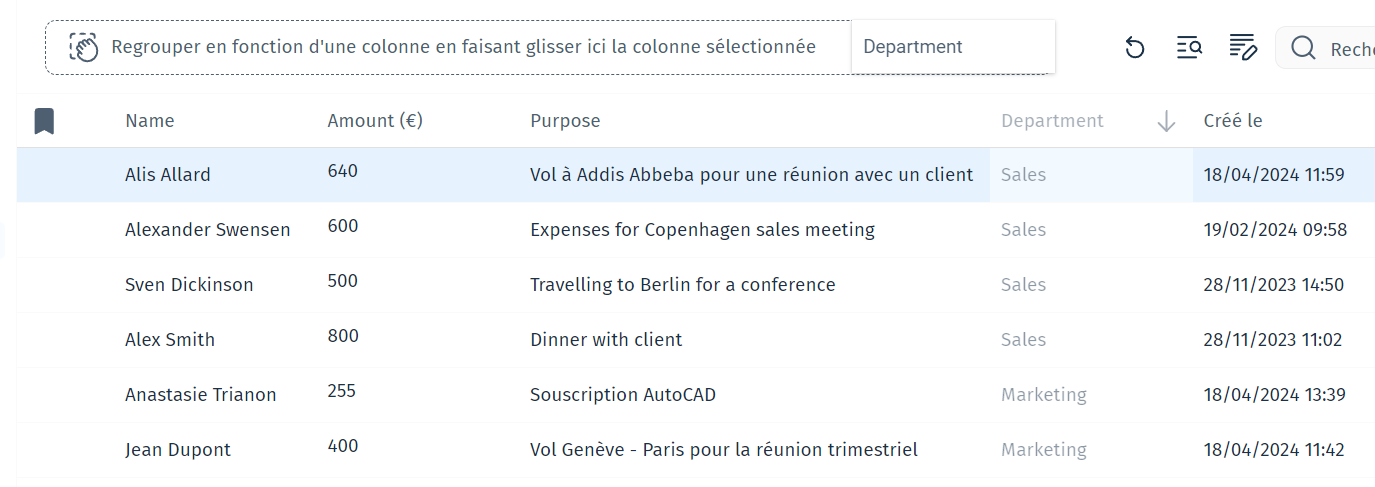Image resolution: width=1375 pixels, height=487 pixels.
Task: Click the drag-to-group hand icon
Action: [x=84, y=47]
